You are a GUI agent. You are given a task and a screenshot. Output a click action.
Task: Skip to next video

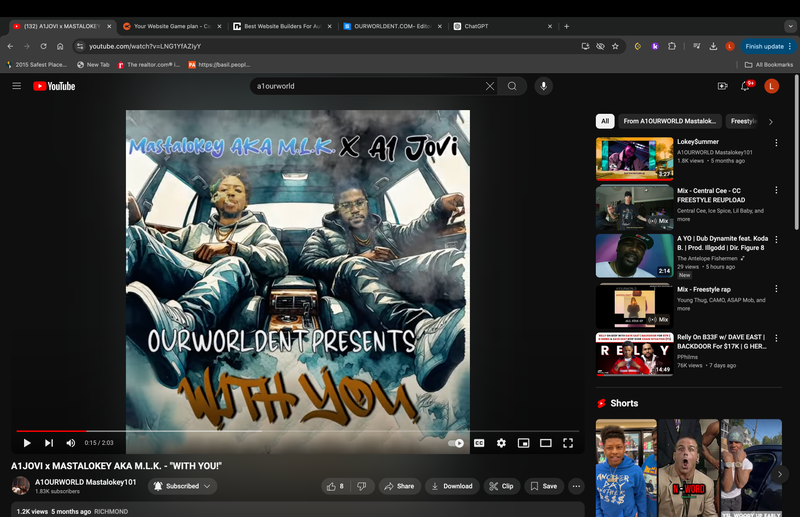[x=48, y=443]
